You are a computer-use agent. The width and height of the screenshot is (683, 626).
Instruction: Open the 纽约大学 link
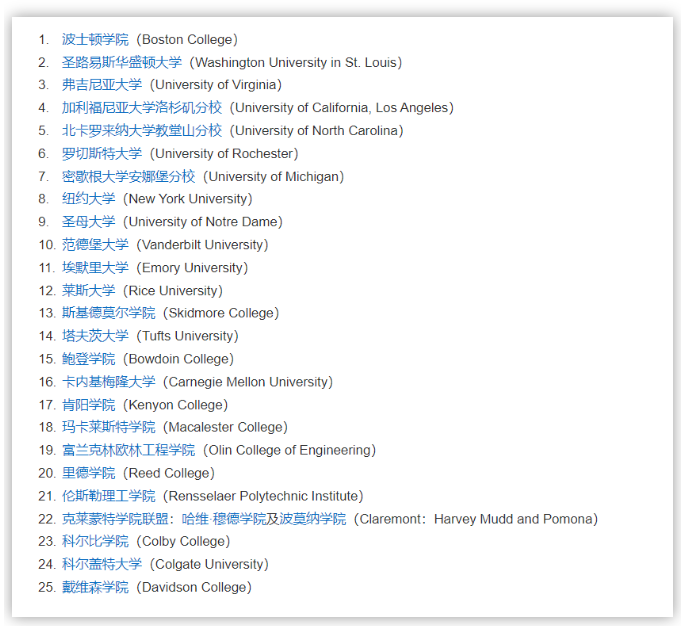point(89,199)
